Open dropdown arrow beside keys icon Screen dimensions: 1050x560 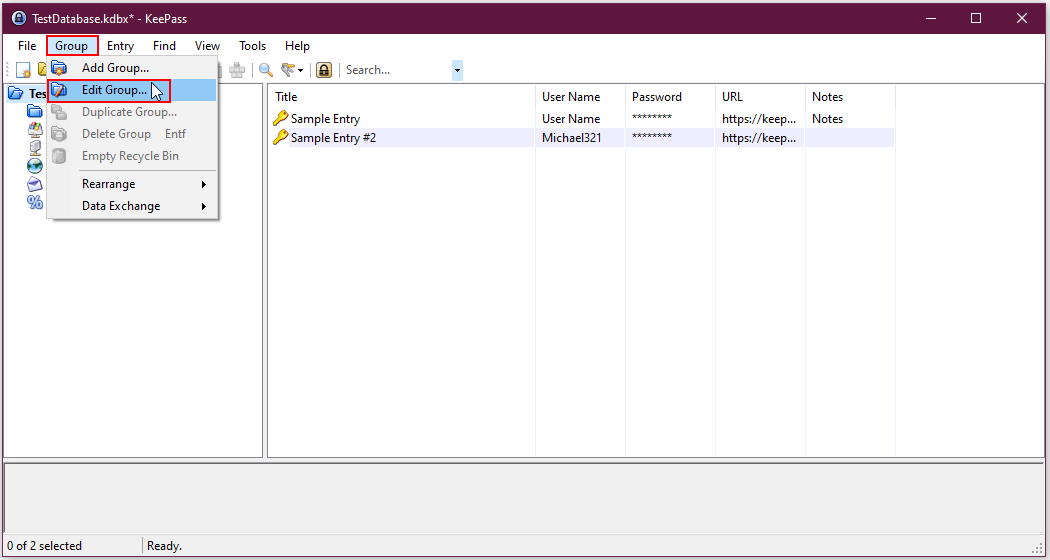301,70
